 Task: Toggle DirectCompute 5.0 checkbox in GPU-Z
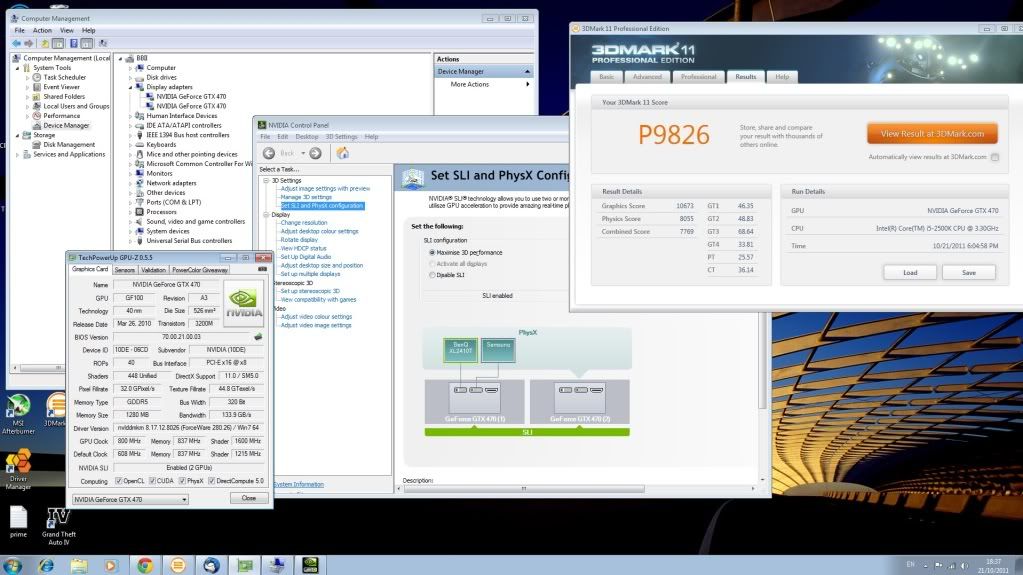(x=211, y=481)
